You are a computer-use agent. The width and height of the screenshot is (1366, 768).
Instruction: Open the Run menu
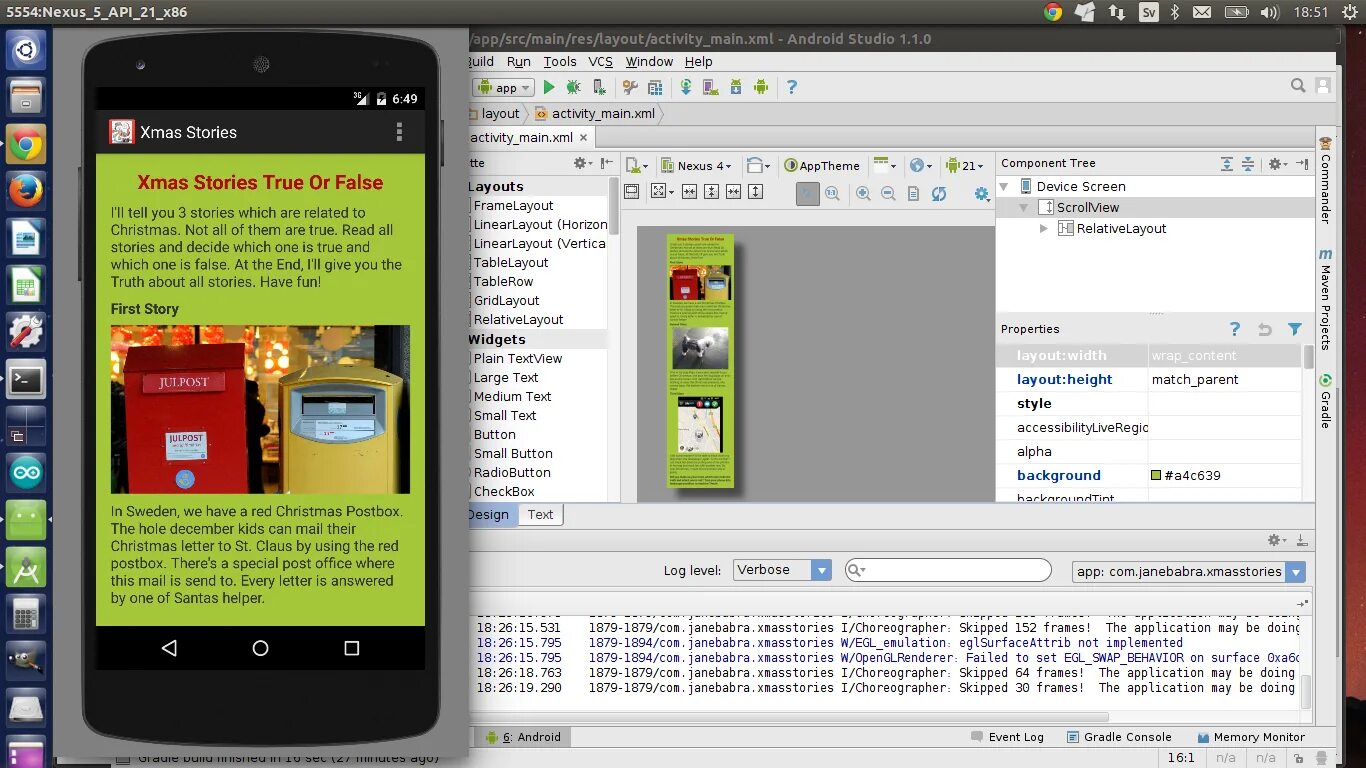(518, 61)
